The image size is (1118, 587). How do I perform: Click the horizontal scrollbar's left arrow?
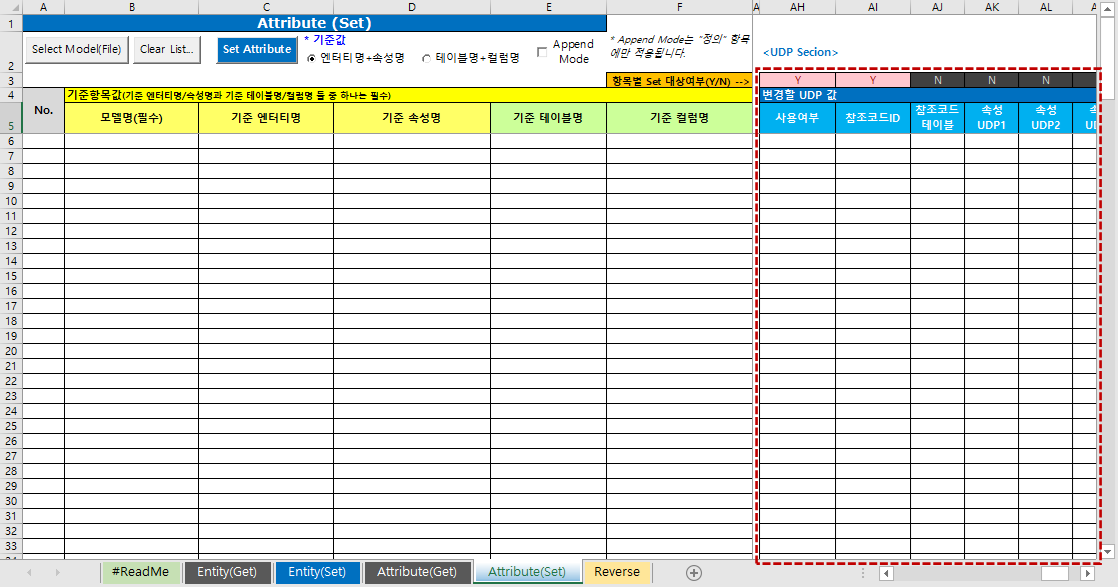pyautogui.click(x=884, y=571)
